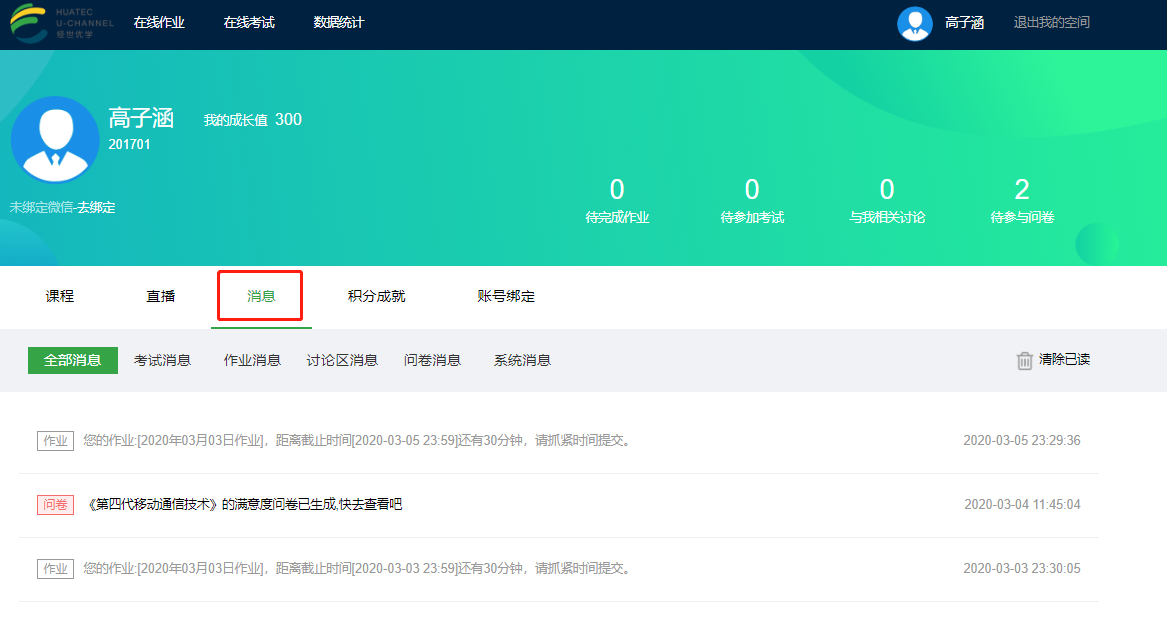Click the 待参与问卷 count of 2

pos(1021,190)
